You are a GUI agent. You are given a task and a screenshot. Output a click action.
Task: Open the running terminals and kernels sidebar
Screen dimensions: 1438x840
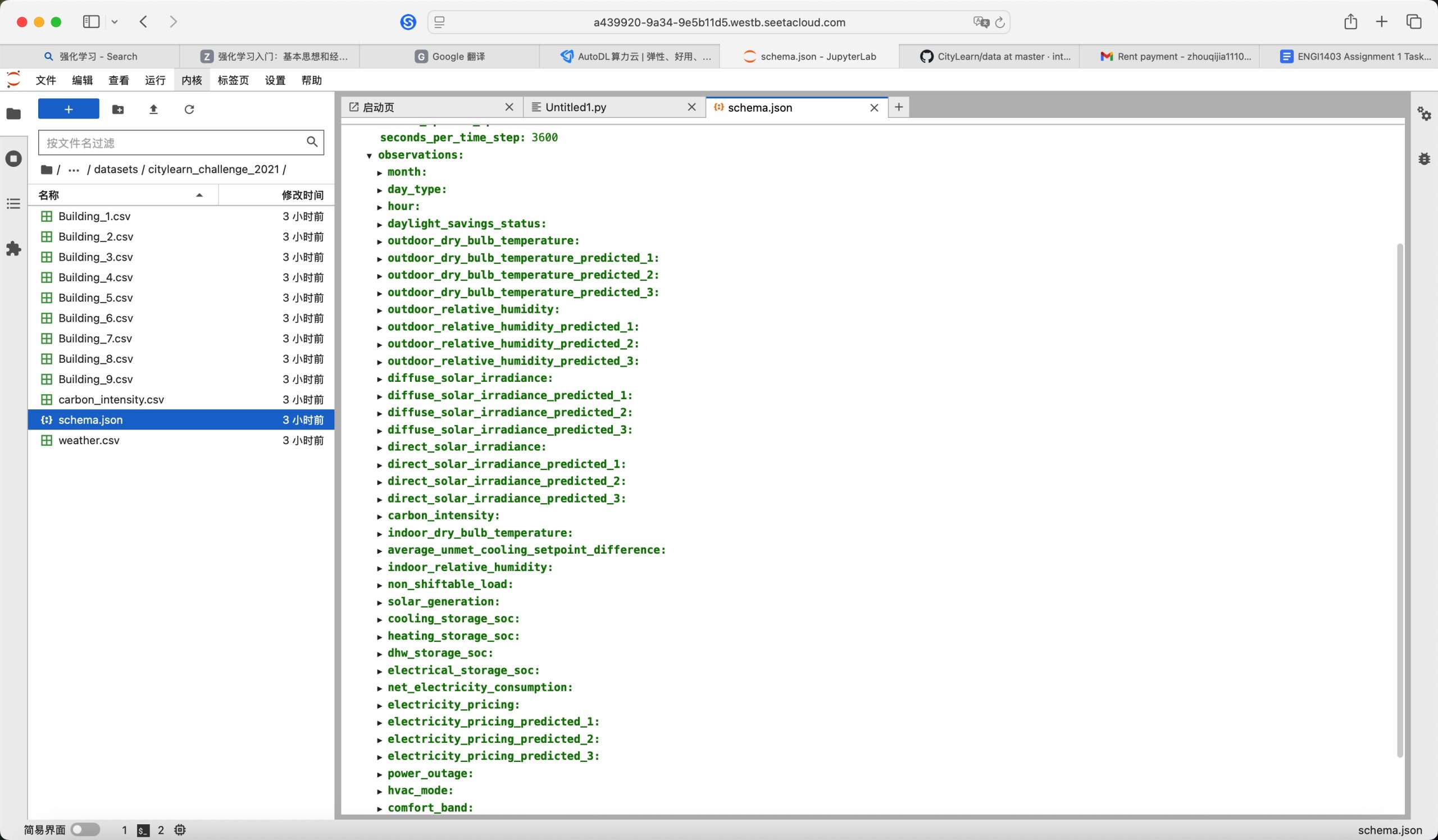click(x=13, y=158)
